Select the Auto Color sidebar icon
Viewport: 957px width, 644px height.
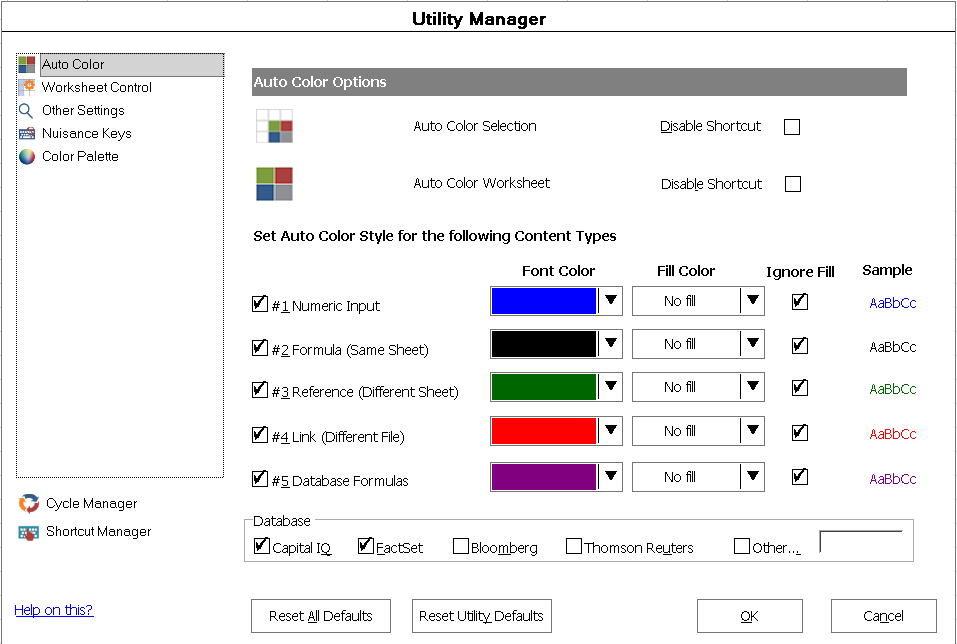[x=27, y=64]
